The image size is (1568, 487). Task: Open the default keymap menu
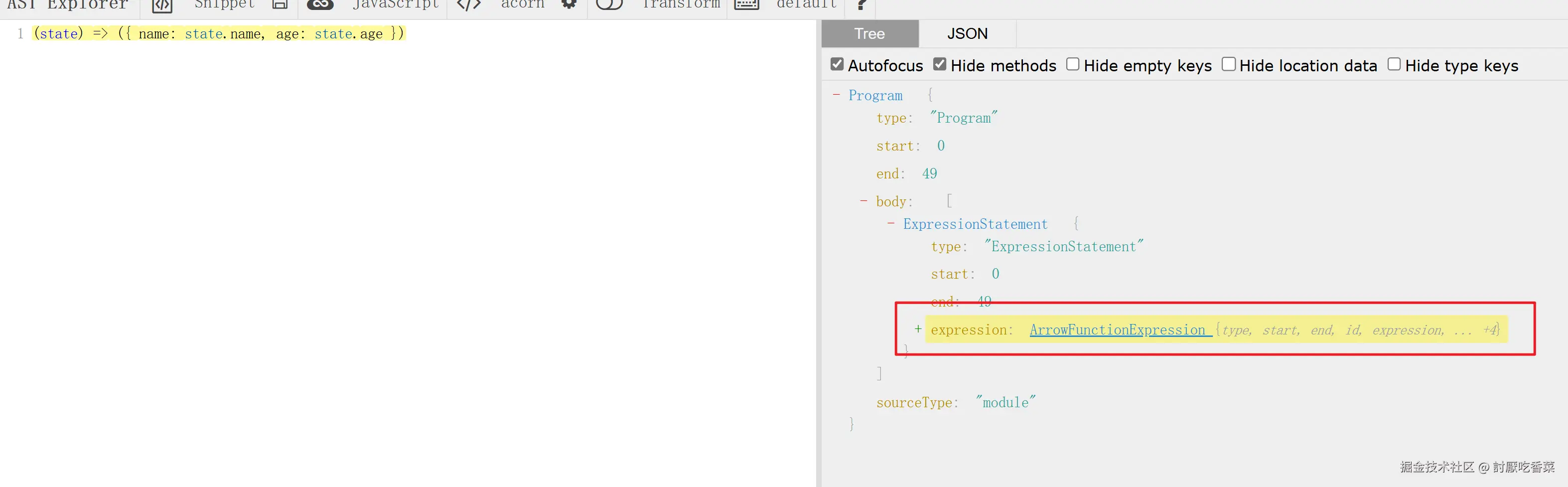click(807, 5)
